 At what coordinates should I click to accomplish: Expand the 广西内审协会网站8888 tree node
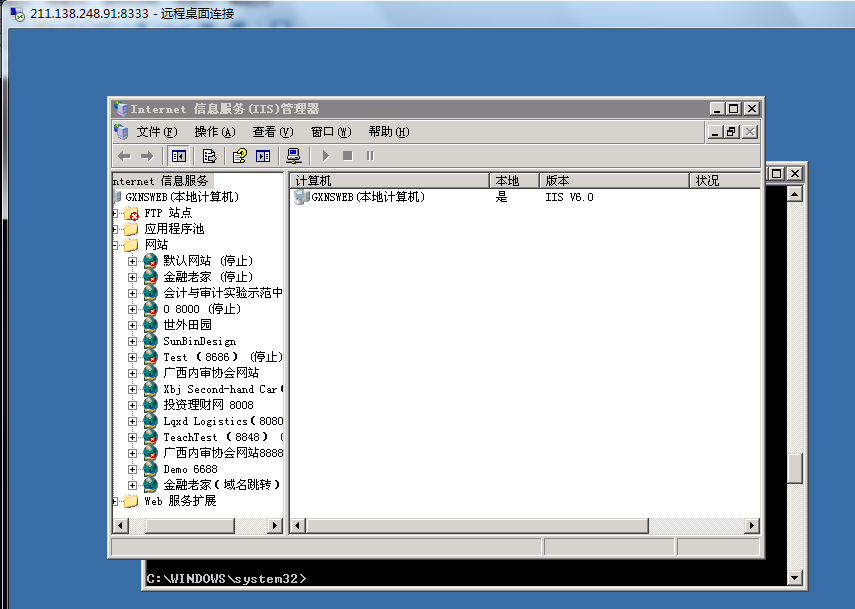pos(132,453)
